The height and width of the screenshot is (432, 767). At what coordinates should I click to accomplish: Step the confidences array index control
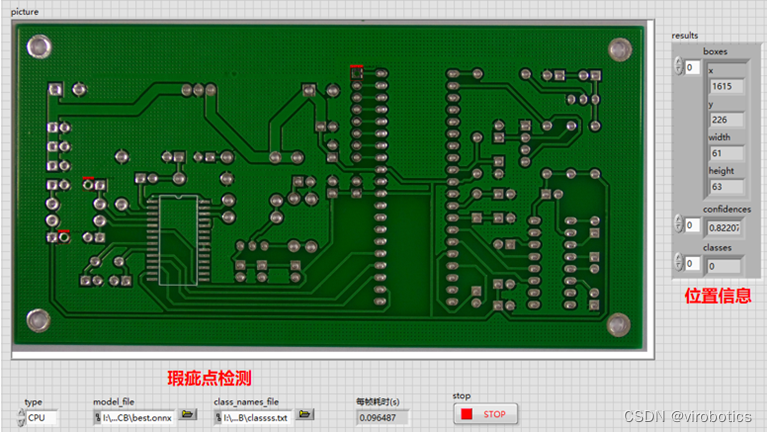[678, 223]
